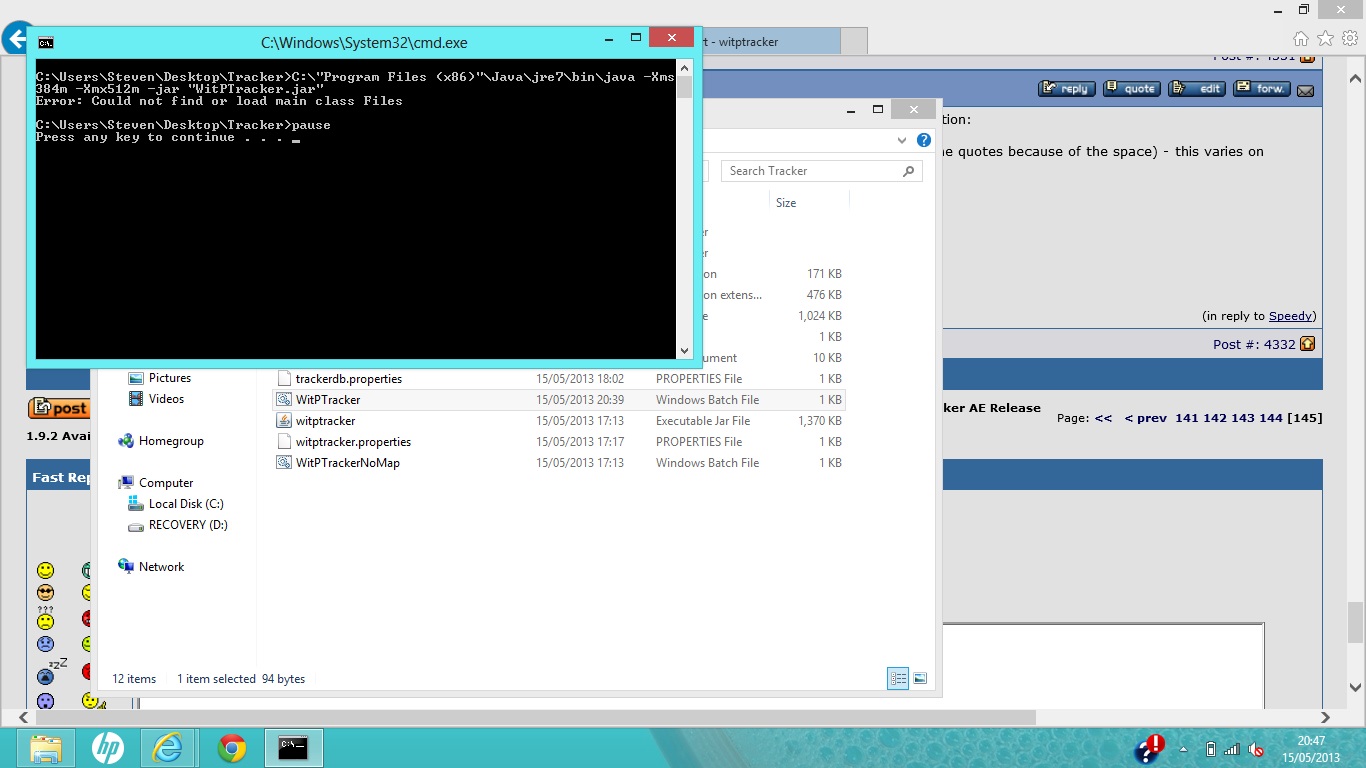Click the cmd window system menu icon

[45, 43]
